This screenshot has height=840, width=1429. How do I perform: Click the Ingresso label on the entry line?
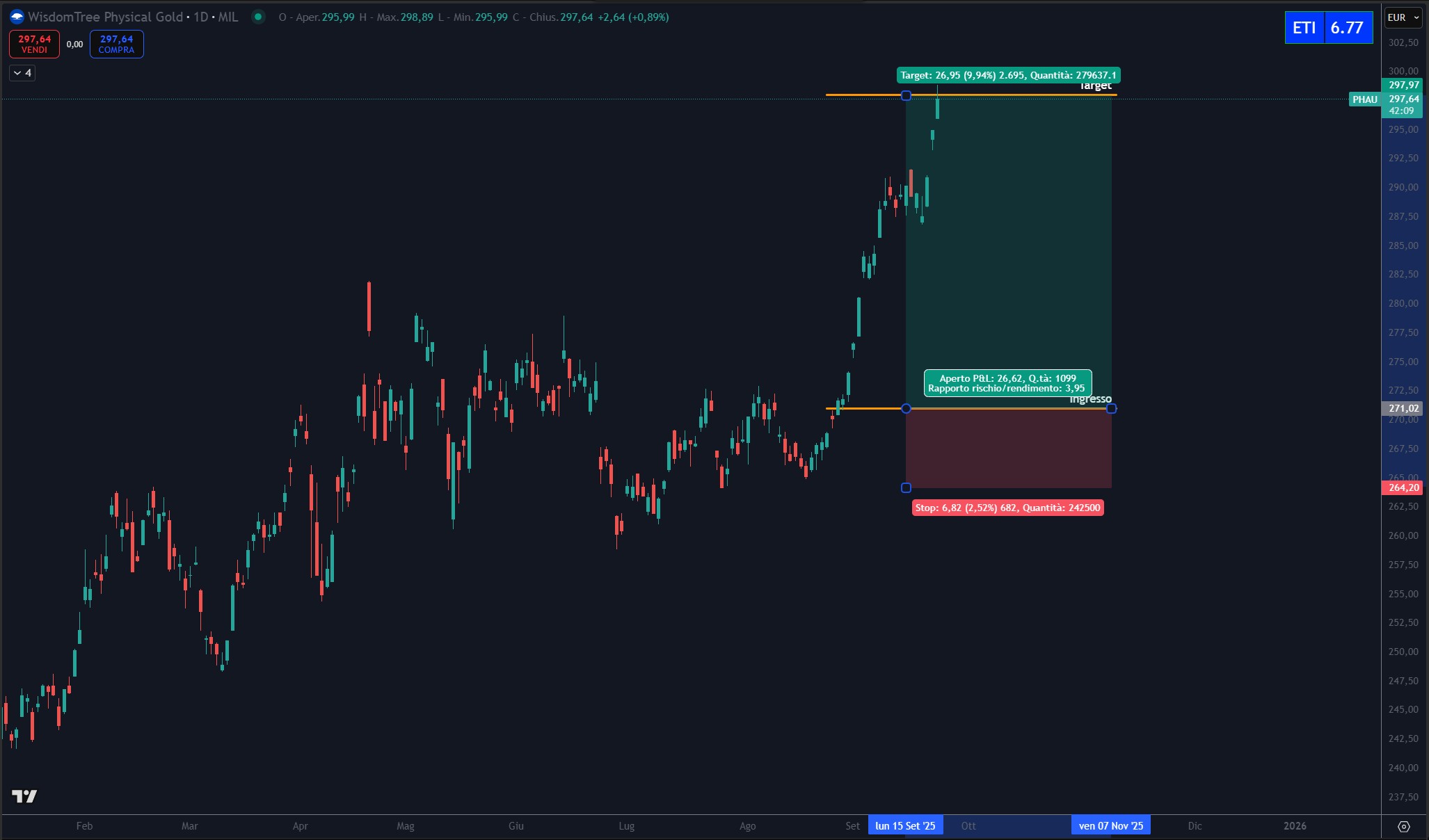click(x=1090, y=399)
